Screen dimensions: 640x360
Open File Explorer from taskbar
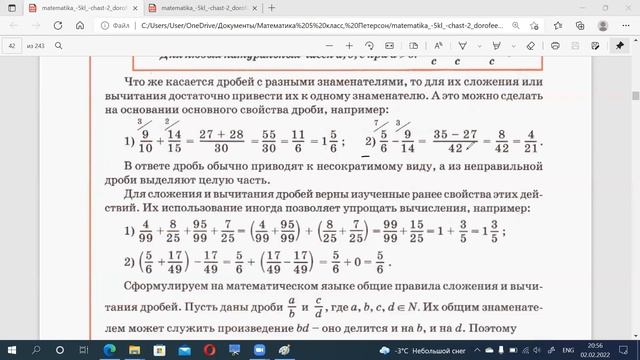coord(134,350)
